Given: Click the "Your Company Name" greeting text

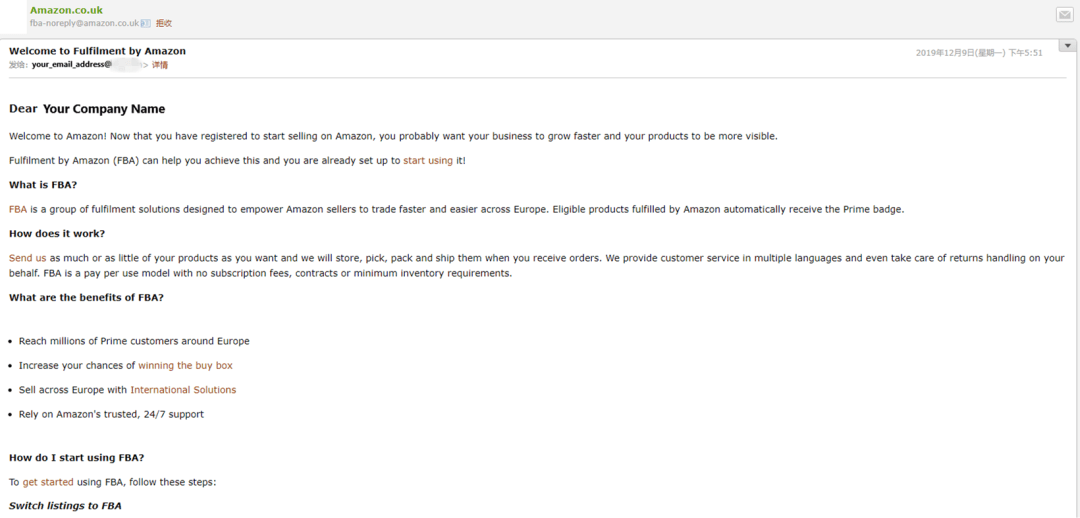Looking at the screenshot, I should 104,109.
